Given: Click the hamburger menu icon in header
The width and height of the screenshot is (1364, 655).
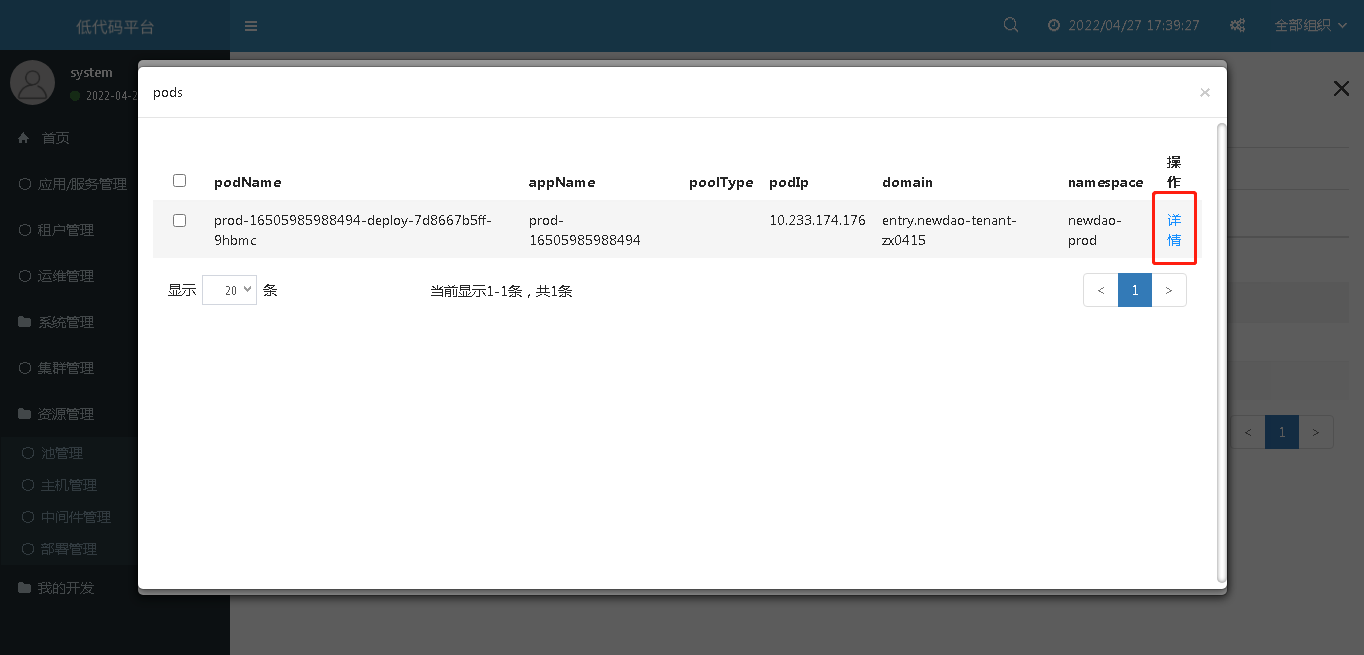Looking at the screenshot, I should coord(251,26).
